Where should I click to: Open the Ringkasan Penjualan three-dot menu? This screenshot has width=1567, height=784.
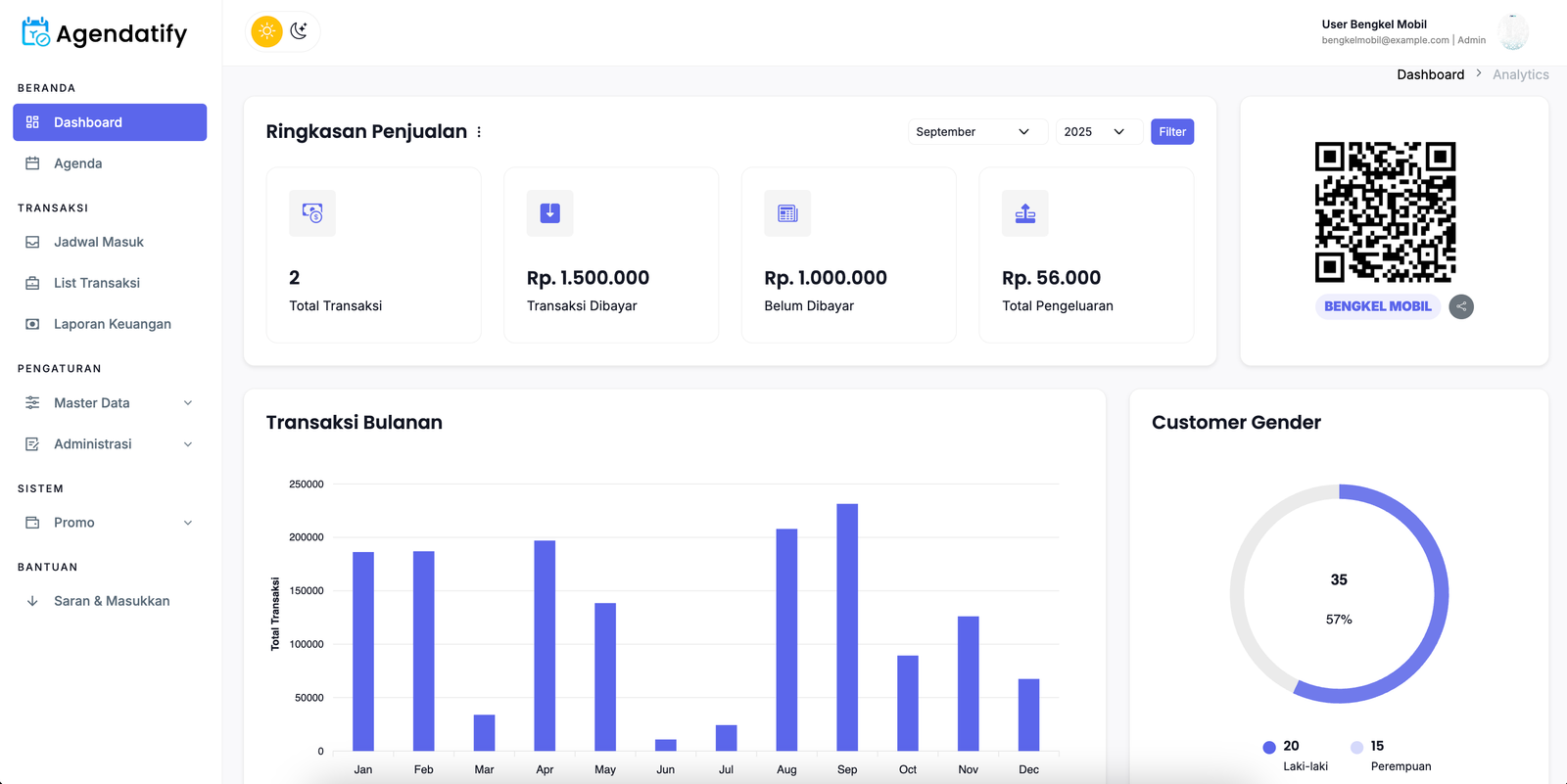[x=479, y=132]
